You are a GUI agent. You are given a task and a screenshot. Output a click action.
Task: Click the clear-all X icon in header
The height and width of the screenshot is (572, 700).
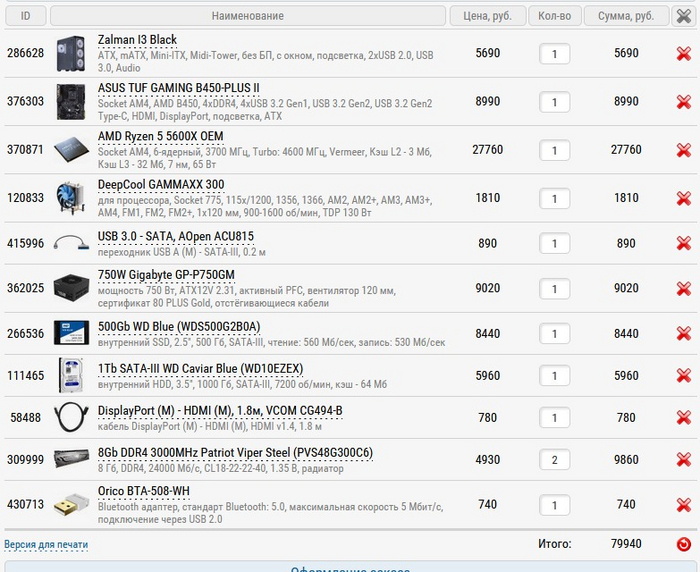[683, 16]
